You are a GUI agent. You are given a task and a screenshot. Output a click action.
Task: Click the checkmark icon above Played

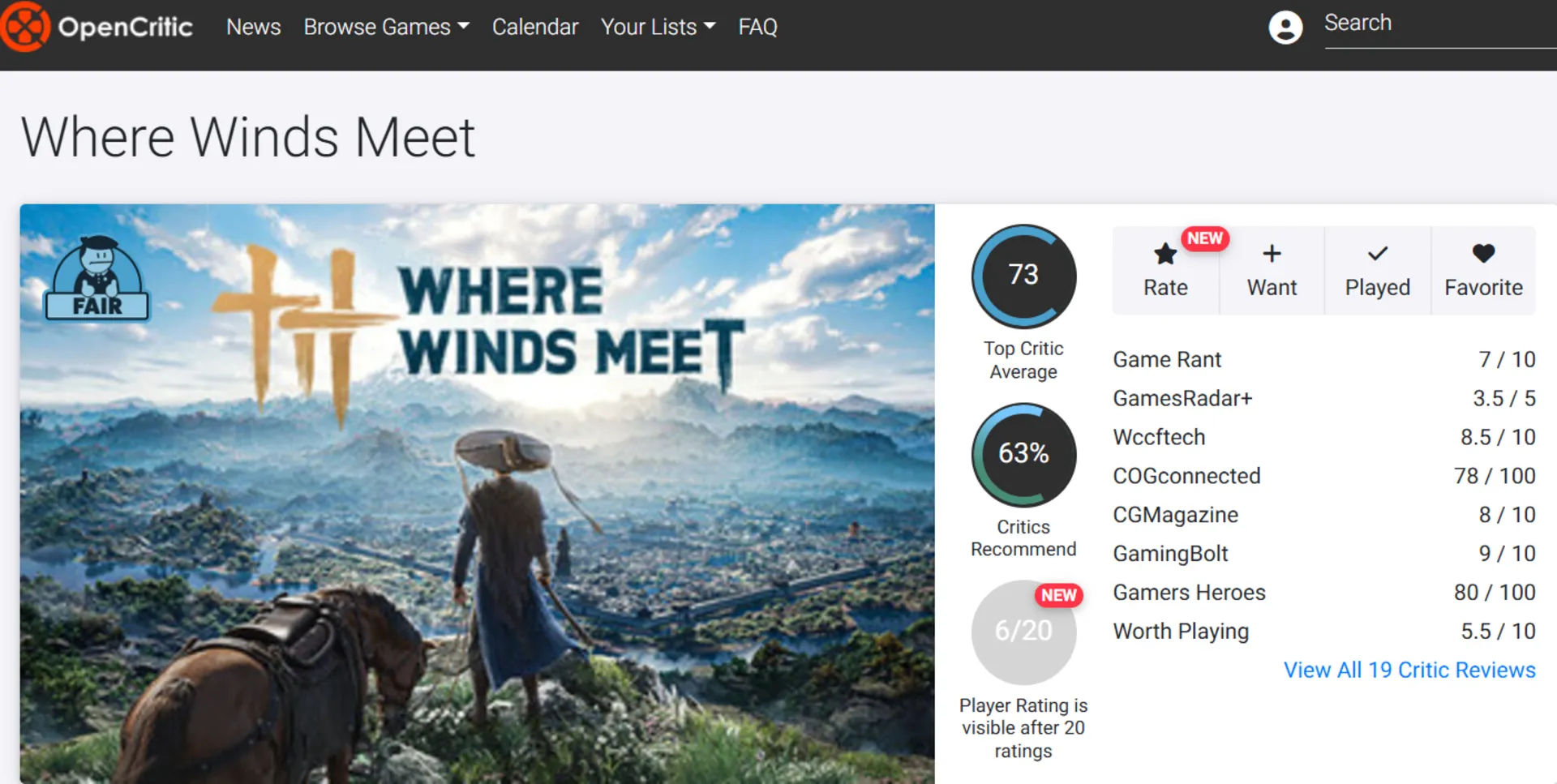pos(1376,254)
